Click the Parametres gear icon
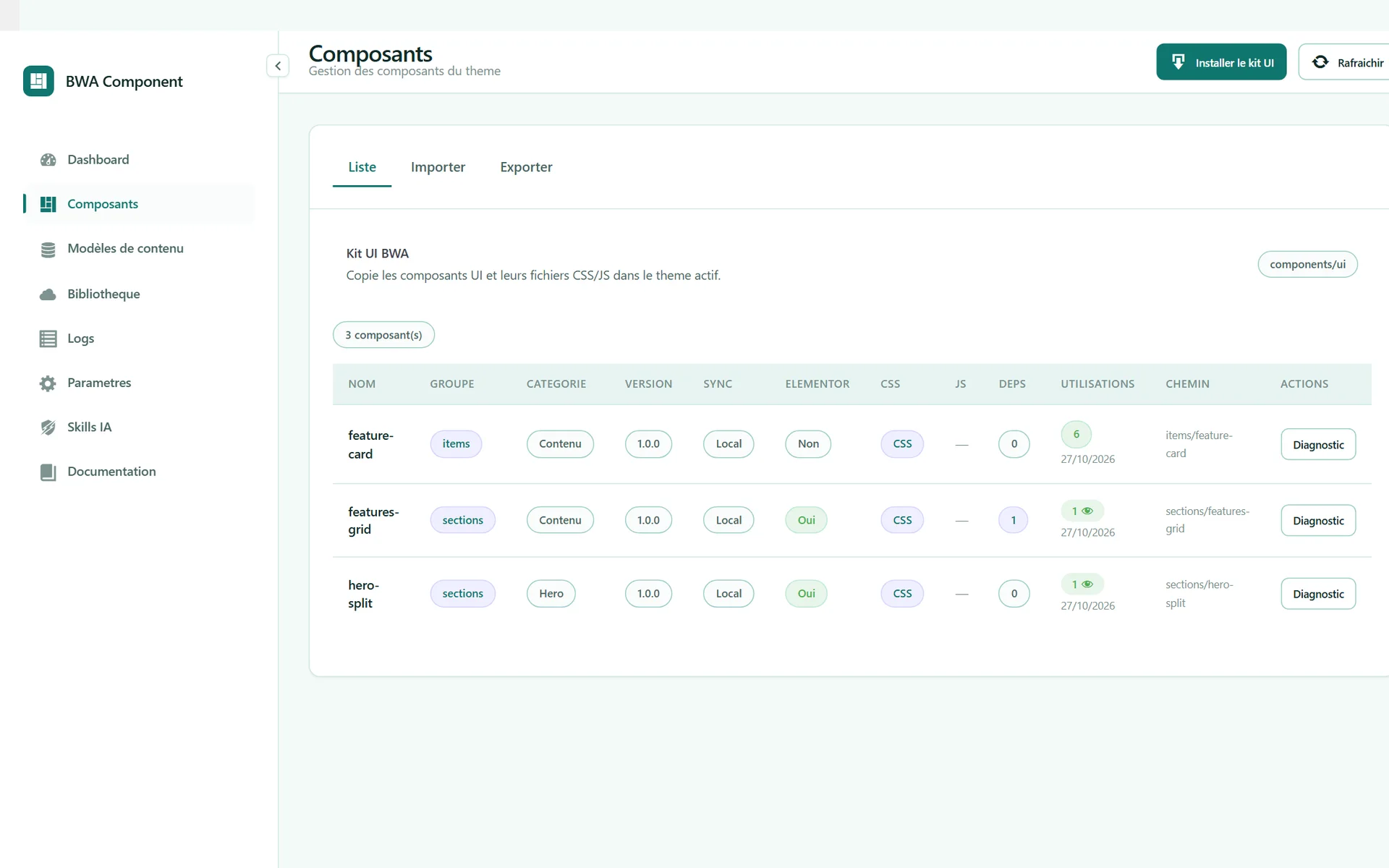The image size is (1389, 868). pos(48,383)
